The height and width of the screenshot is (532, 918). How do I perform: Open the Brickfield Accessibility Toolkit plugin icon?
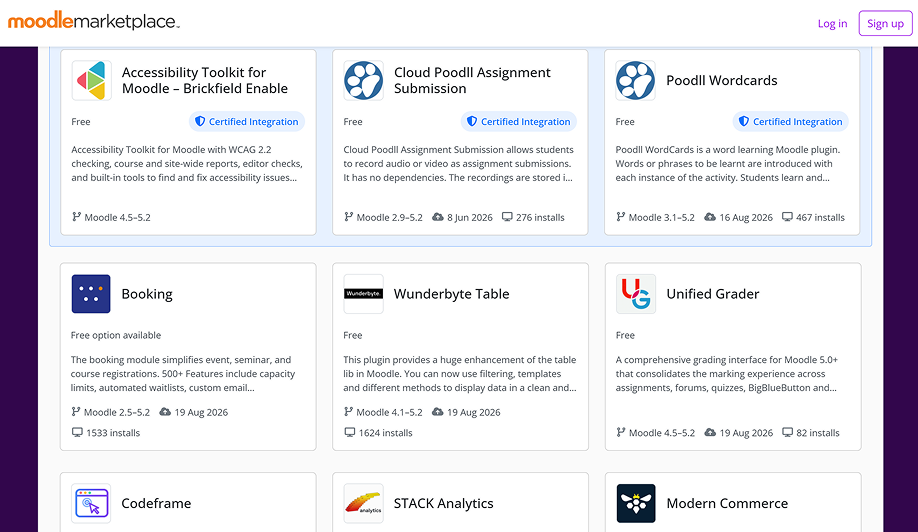(91, 80)
